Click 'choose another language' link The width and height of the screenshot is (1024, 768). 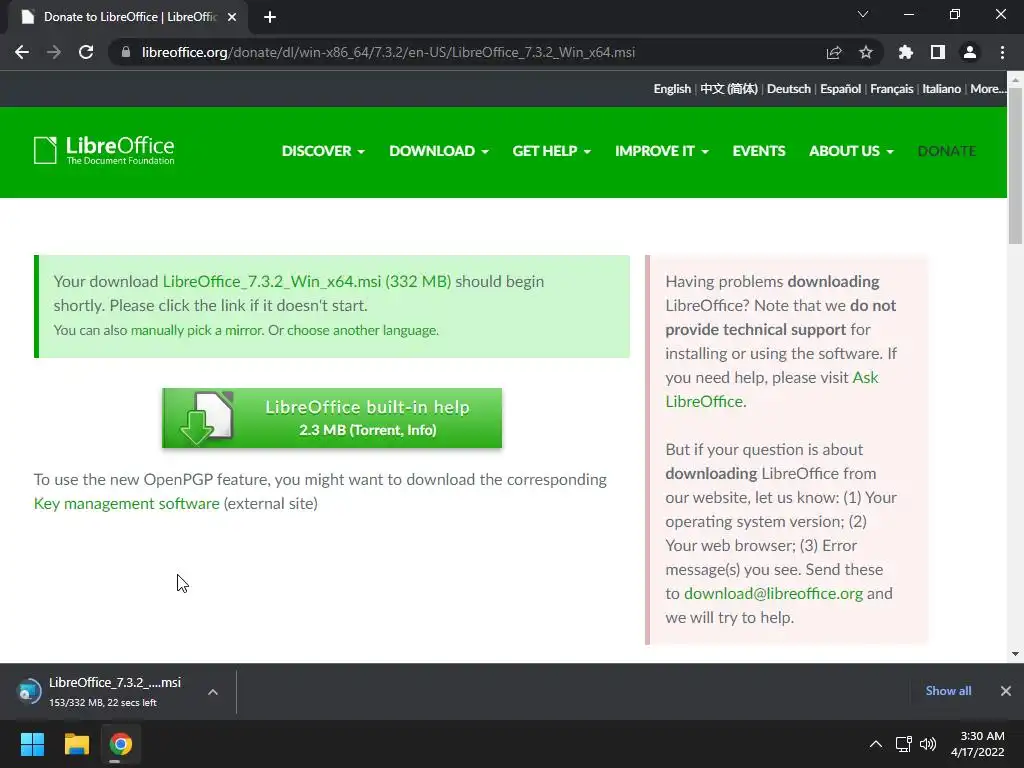[362, 330]
